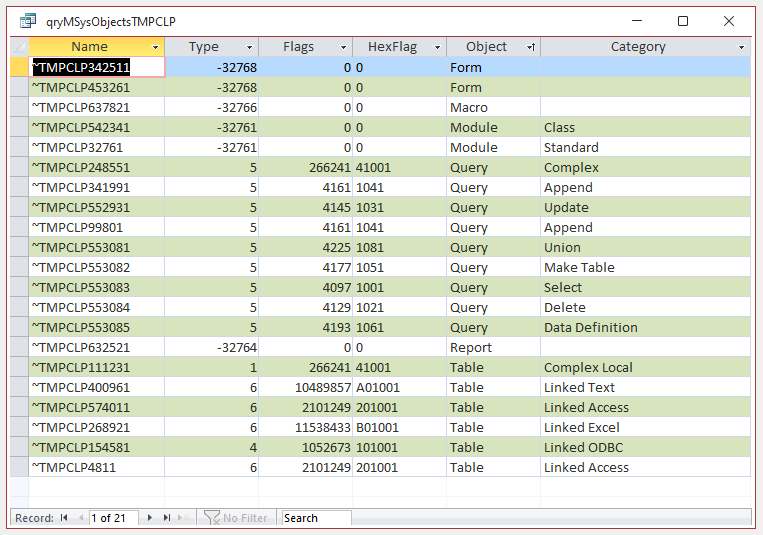The image size is (763, 535).
Task: Click the Category cell 'Linked Excel'
Action: tap(645, 427)
